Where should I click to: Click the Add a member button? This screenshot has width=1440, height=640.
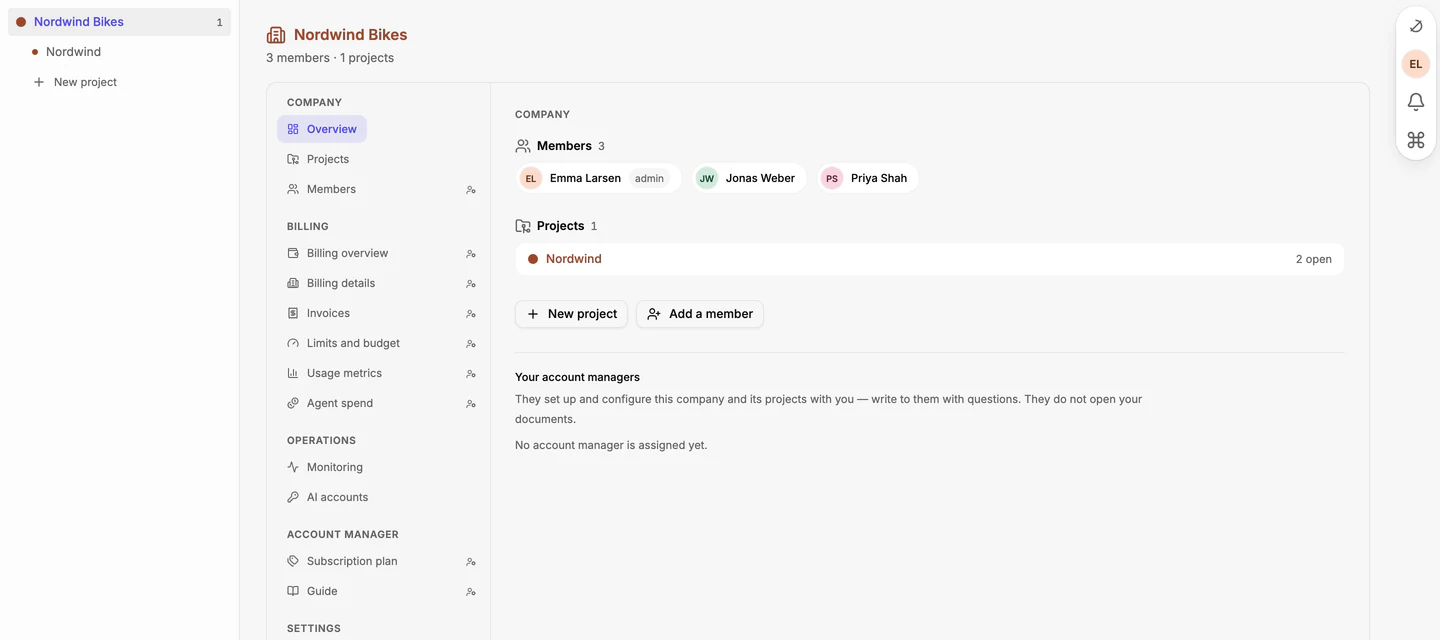point(700,314)
